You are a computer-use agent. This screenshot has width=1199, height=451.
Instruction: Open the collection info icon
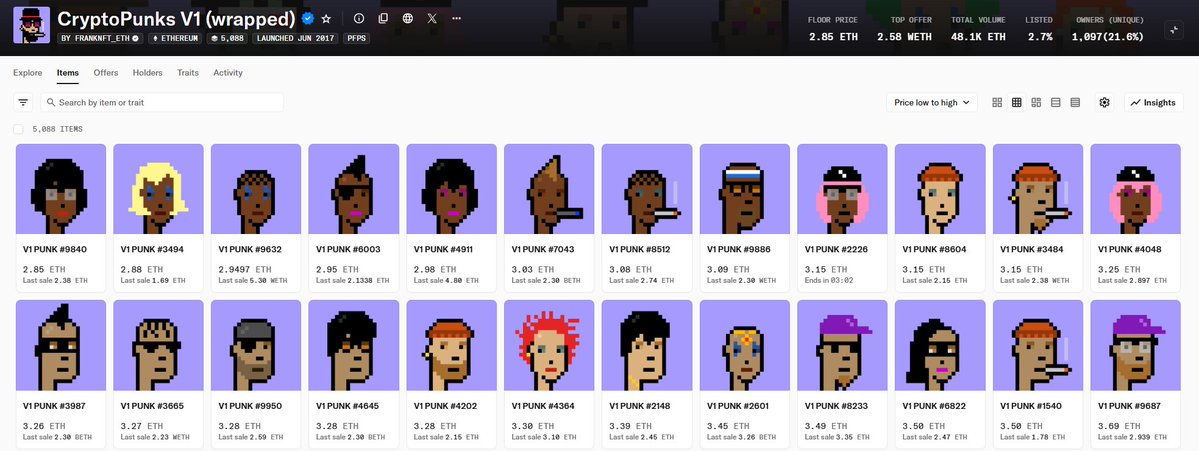click(359, 18)
